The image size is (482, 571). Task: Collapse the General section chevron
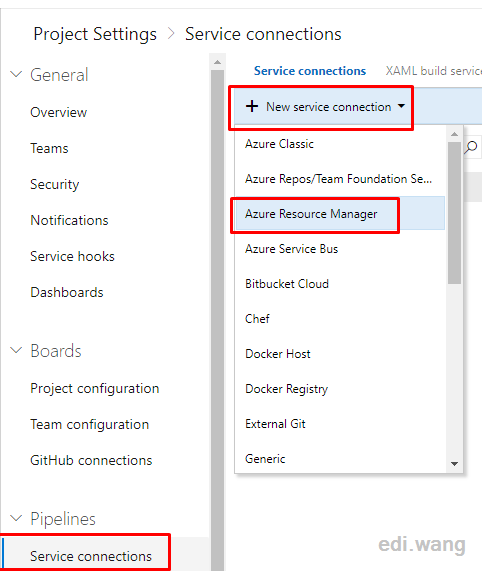(x=16, y=75)
